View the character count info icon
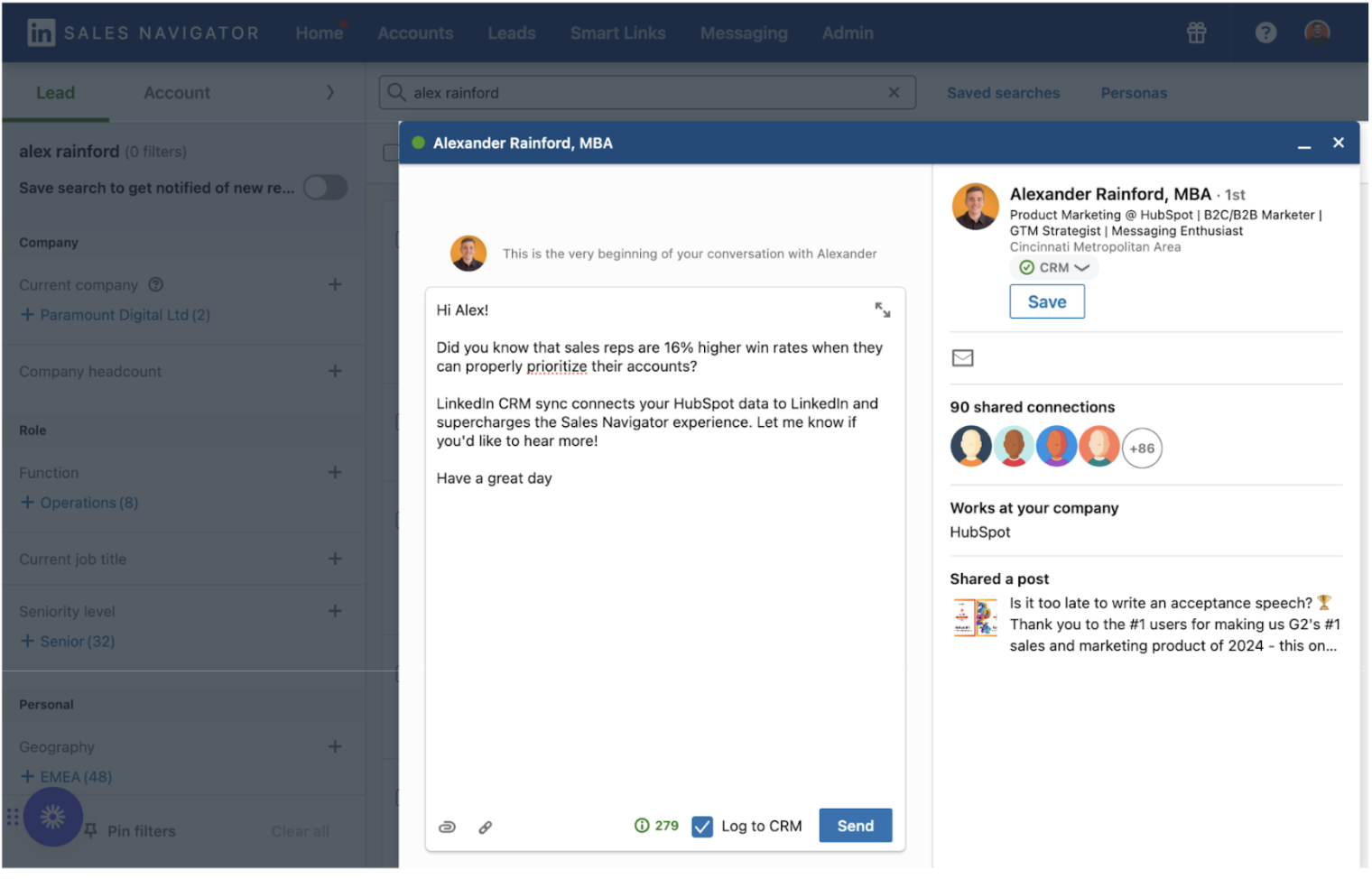The width and height of the screenshot is (1372, 879). click(642, 826)
